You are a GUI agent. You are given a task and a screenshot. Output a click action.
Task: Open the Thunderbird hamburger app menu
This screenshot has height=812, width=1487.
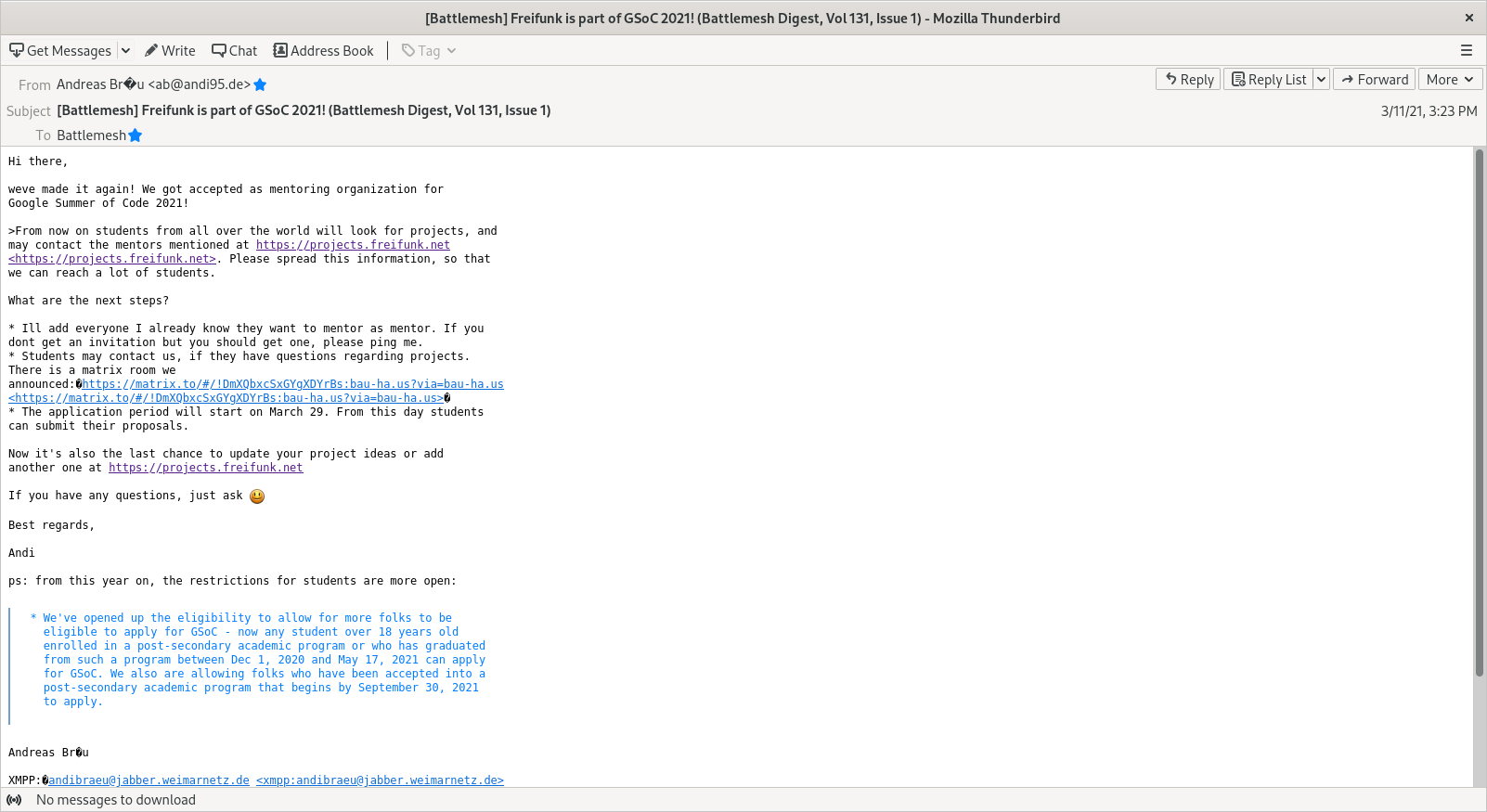(x=1467, y=51)
